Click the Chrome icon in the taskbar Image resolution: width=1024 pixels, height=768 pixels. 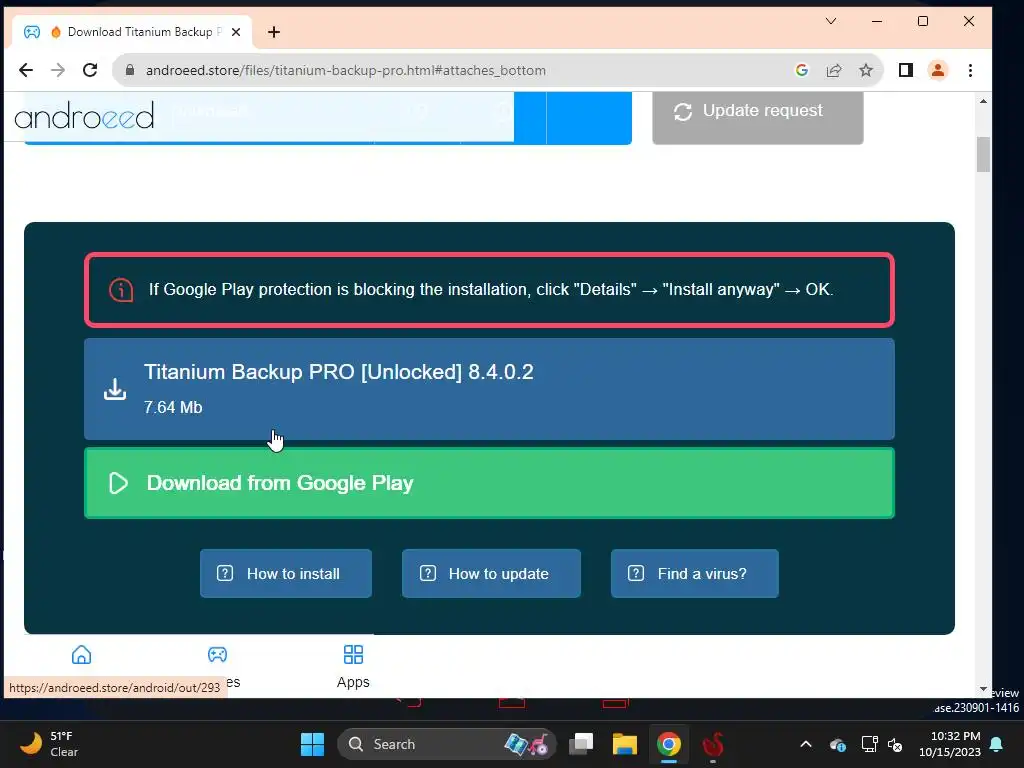(669, 744)
